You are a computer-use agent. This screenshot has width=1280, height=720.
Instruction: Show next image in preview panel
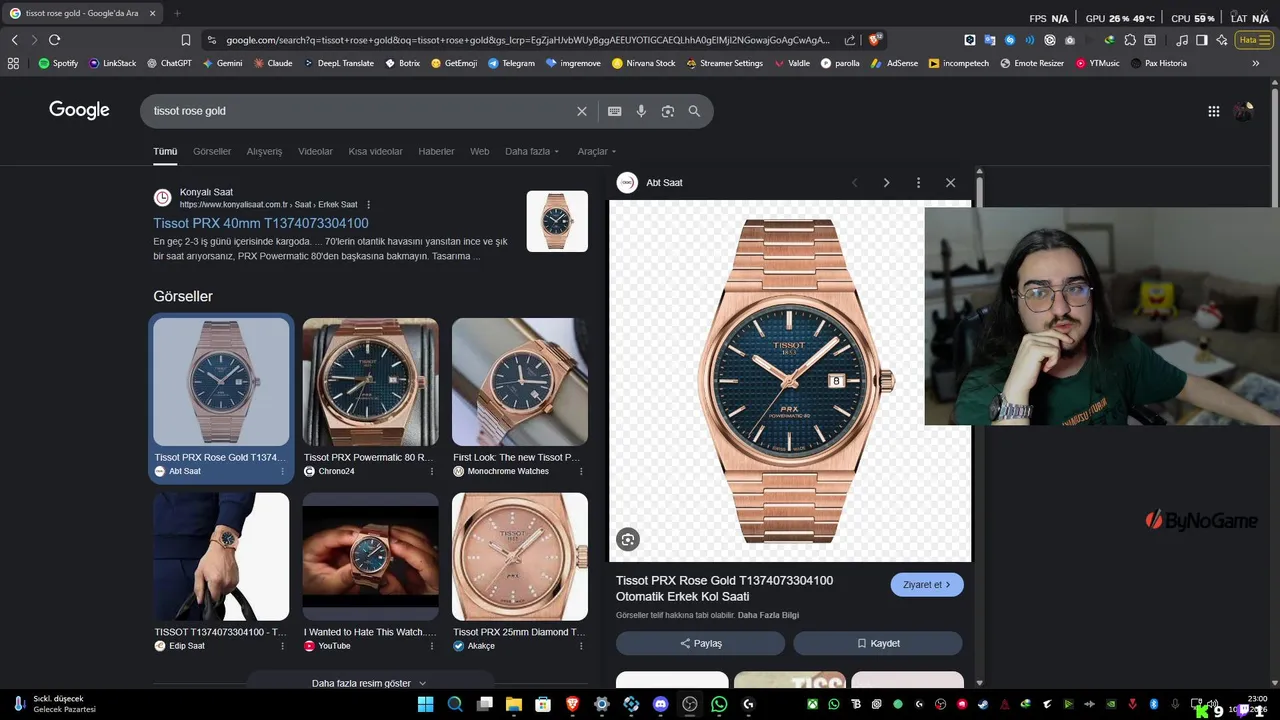[886, 183]
